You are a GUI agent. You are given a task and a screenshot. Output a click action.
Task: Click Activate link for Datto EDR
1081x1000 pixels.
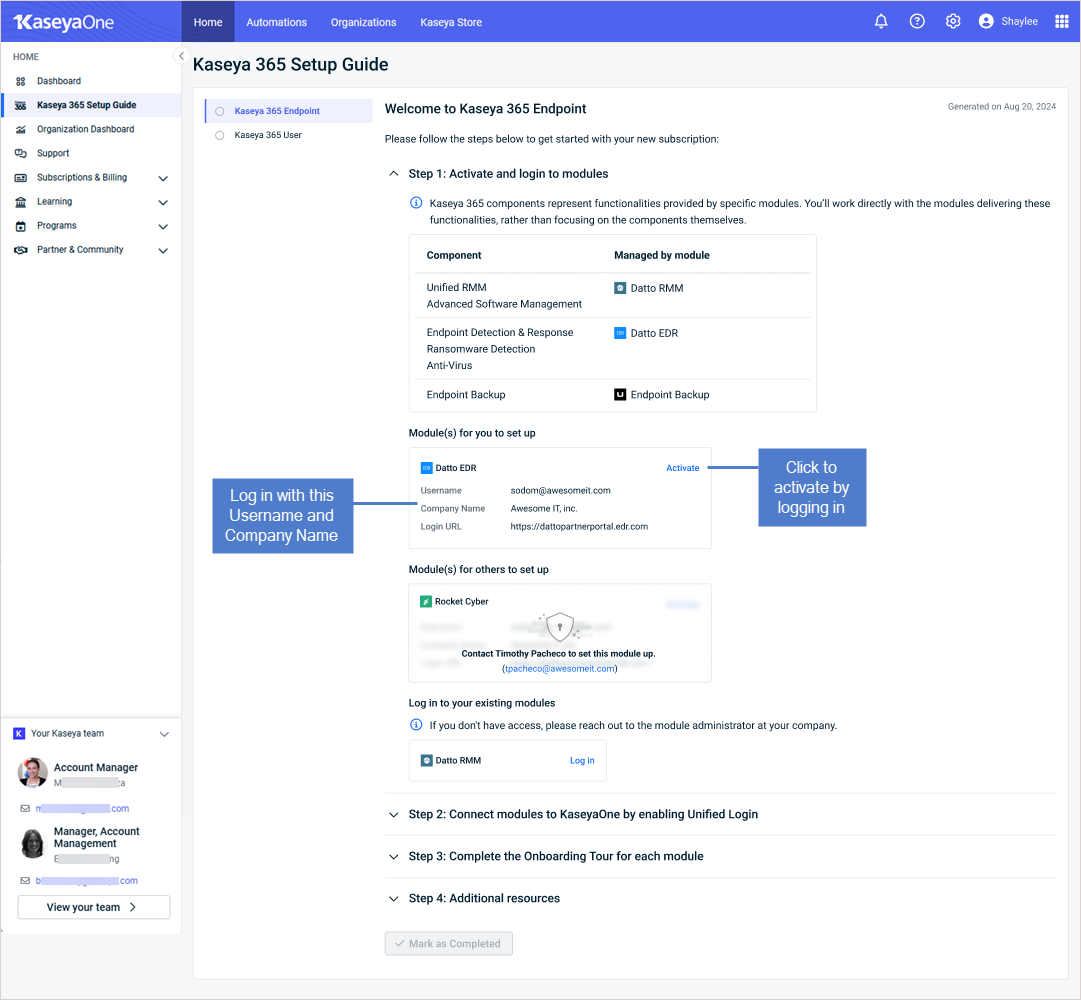[683, 468]
